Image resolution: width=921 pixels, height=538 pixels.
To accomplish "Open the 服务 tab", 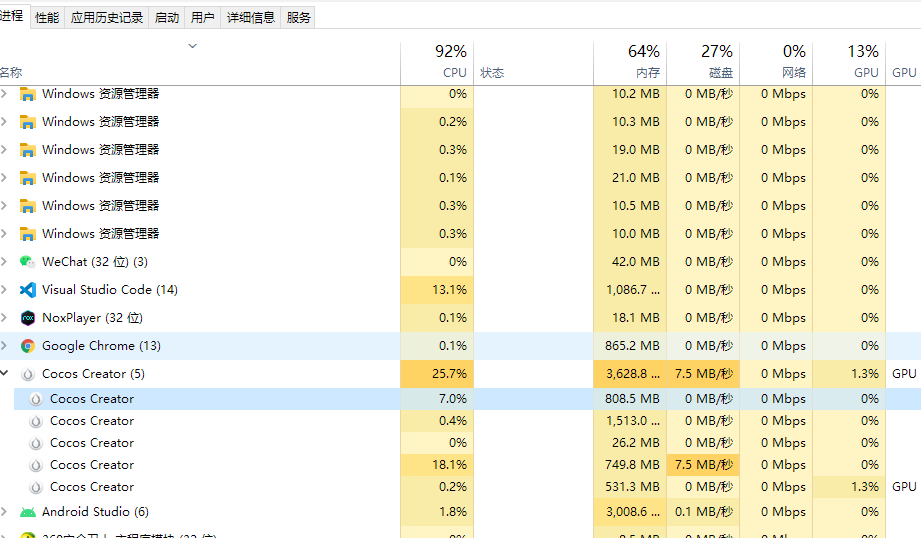I will pyautogui.click(x=298, y=18).
